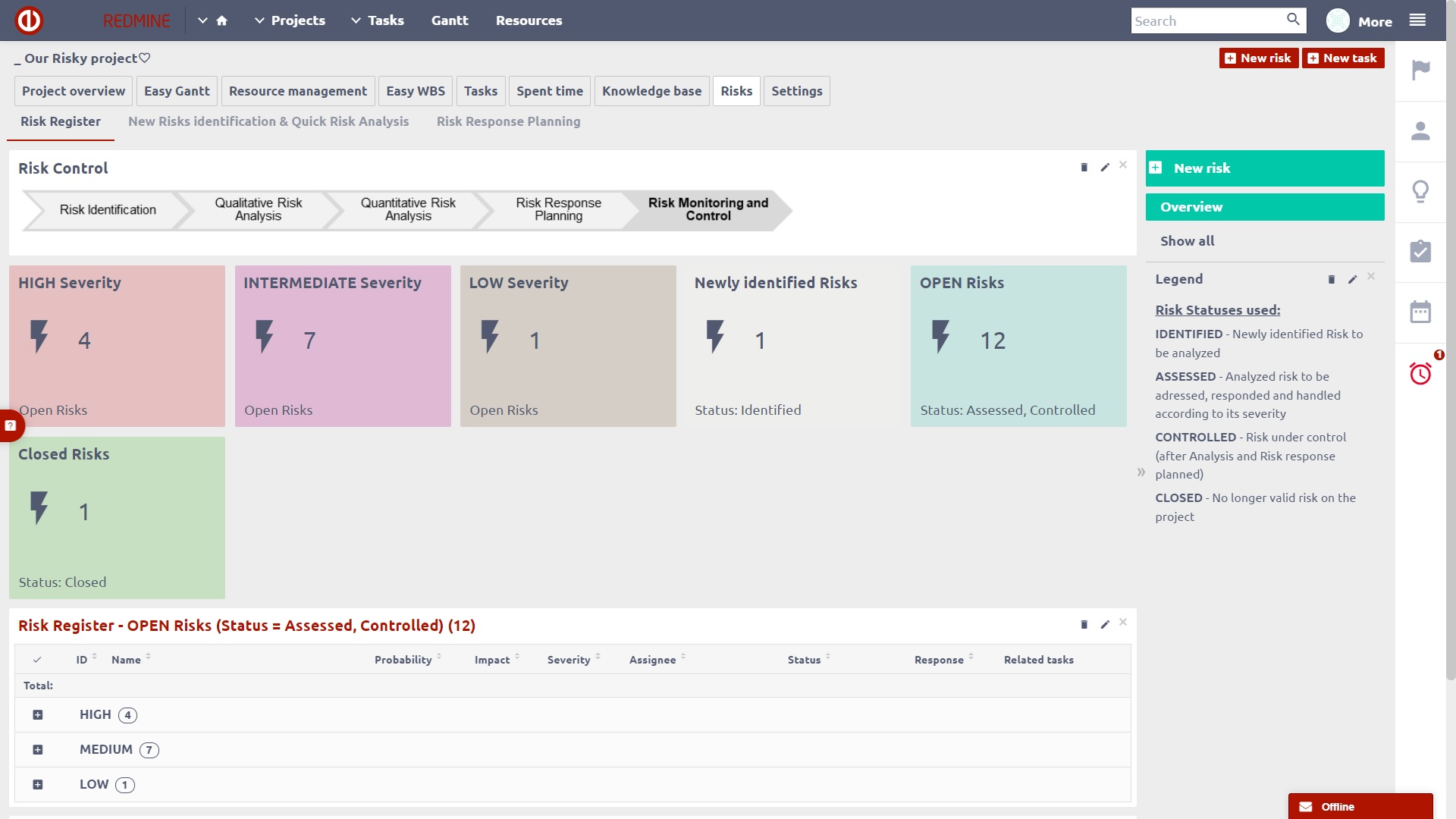Open the user avatar profile

pos(1338,20)
